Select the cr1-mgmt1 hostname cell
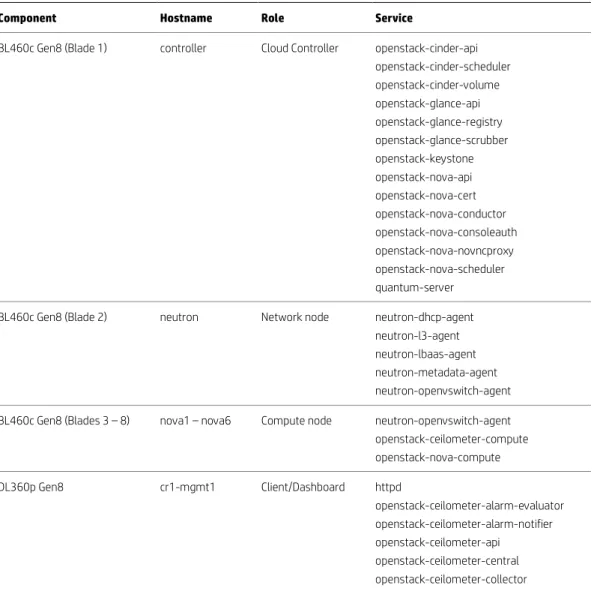This screenshot has height=591, width=594. click(x=187, y=487)
